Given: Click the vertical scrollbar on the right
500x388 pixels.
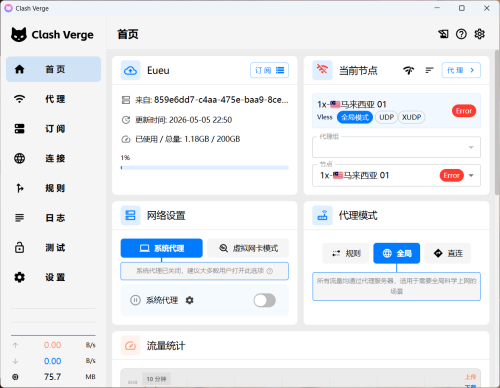Looking at the screenshot, I should coord(497,122).
